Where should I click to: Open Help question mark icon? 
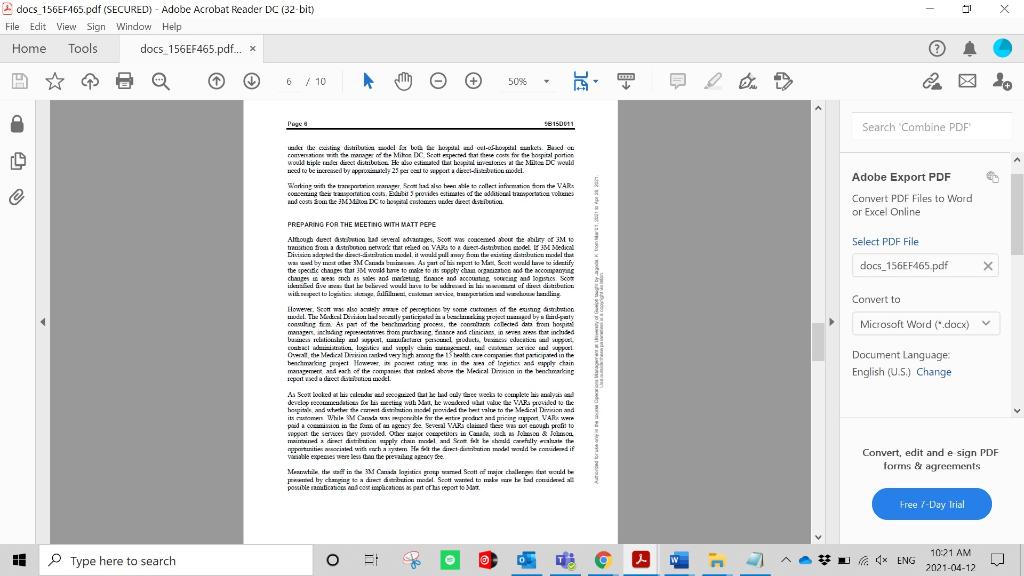point(936,48)
